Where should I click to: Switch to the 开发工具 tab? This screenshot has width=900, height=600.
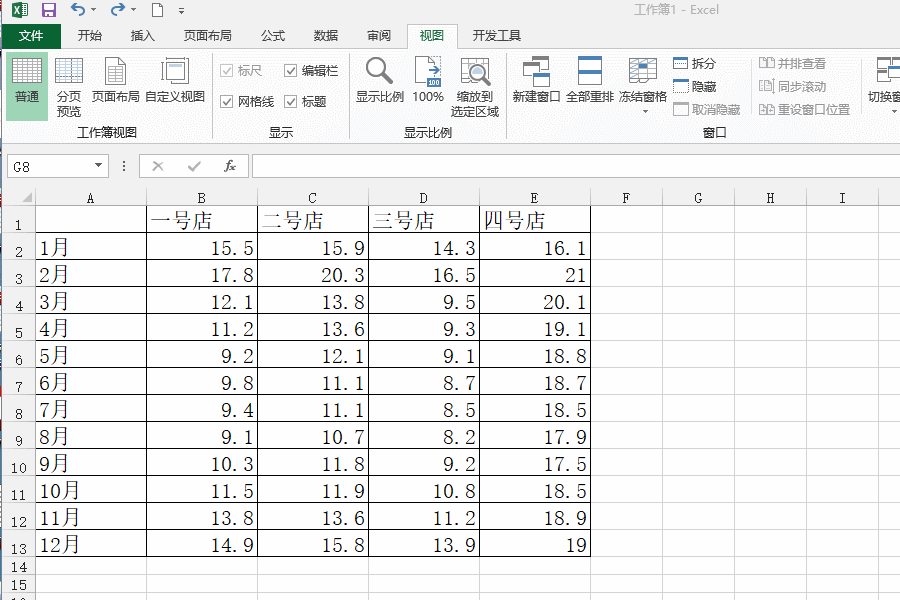click(x=496, y=36)
